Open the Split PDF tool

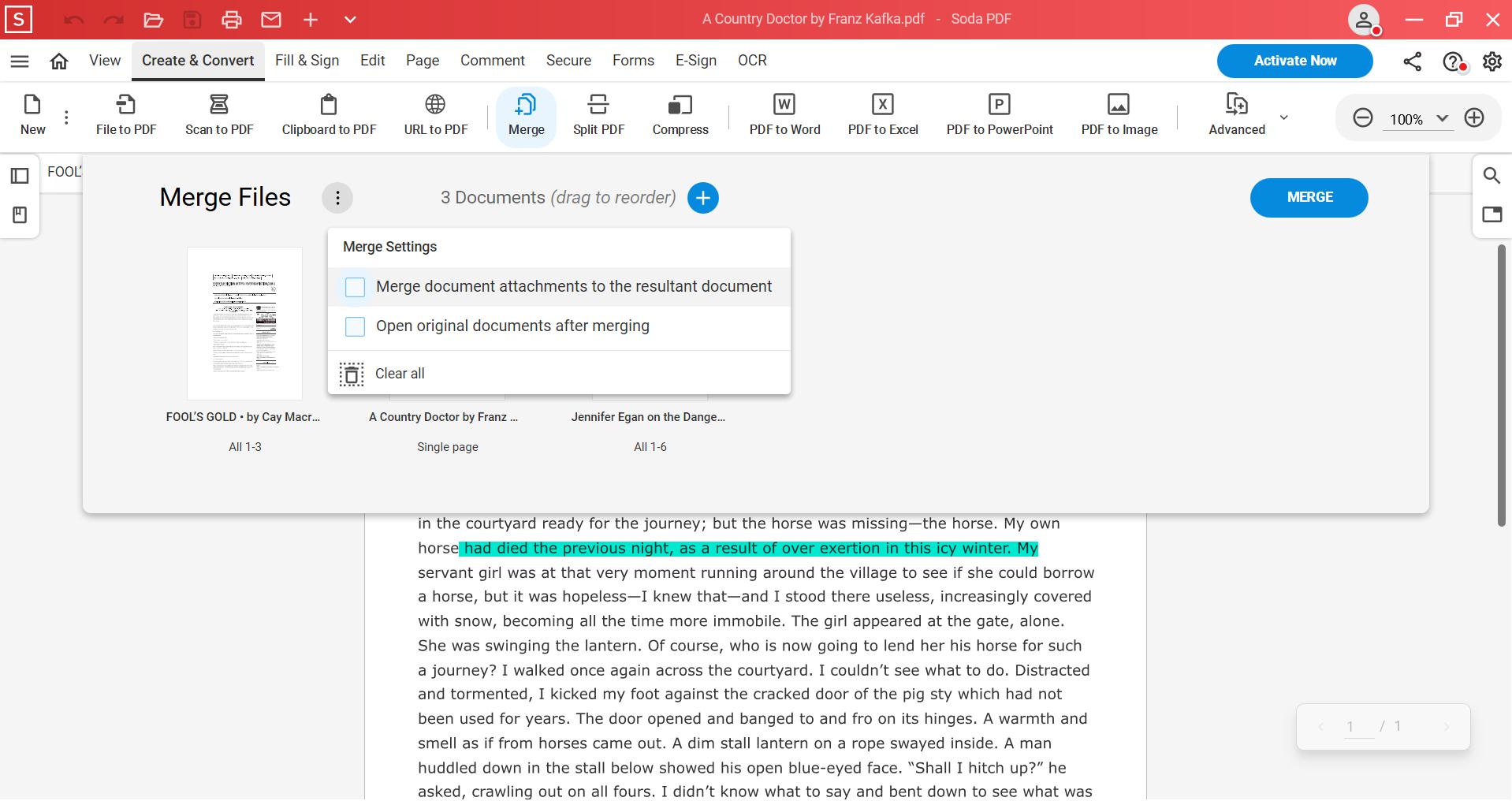coord(598,115)
